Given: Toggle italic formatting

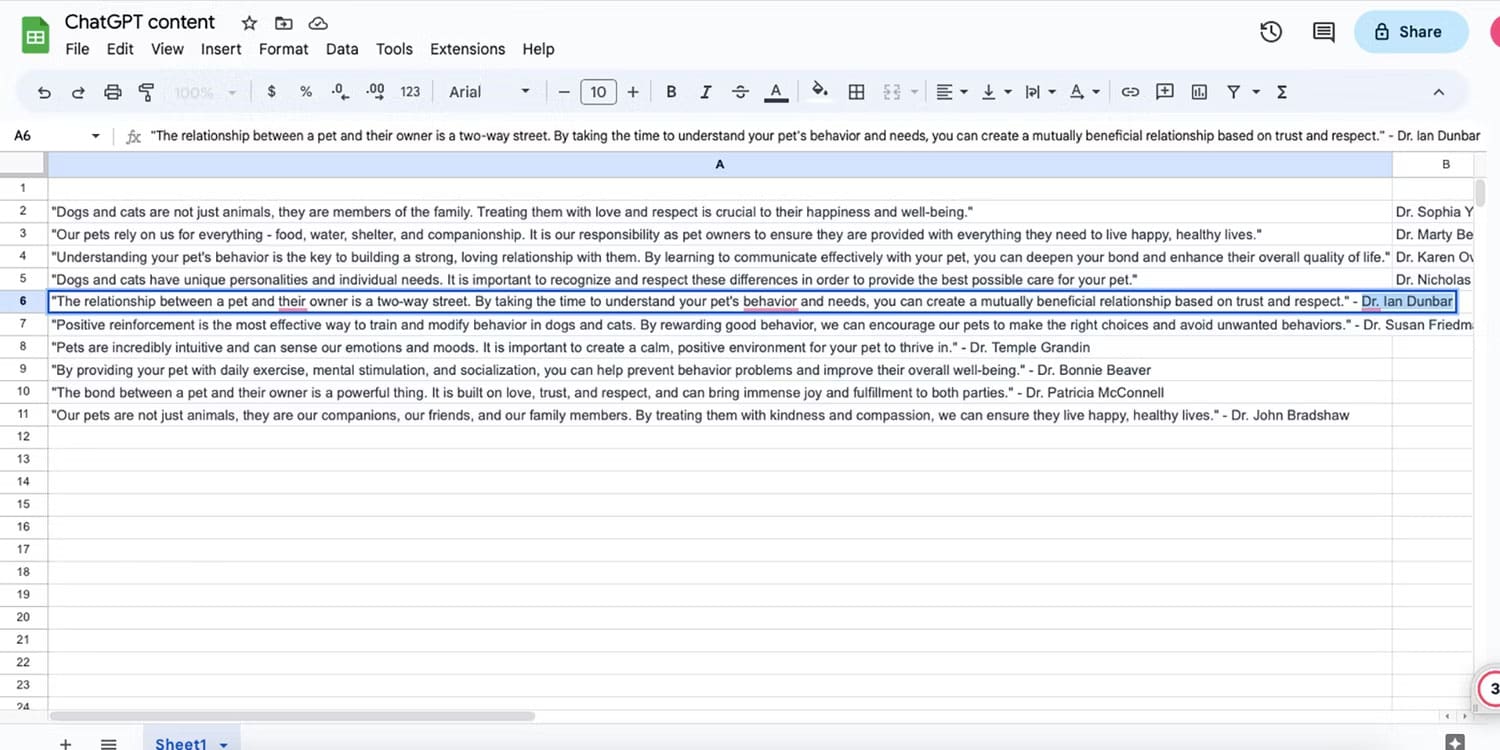Looking at the screenshot, I should 705,91.
